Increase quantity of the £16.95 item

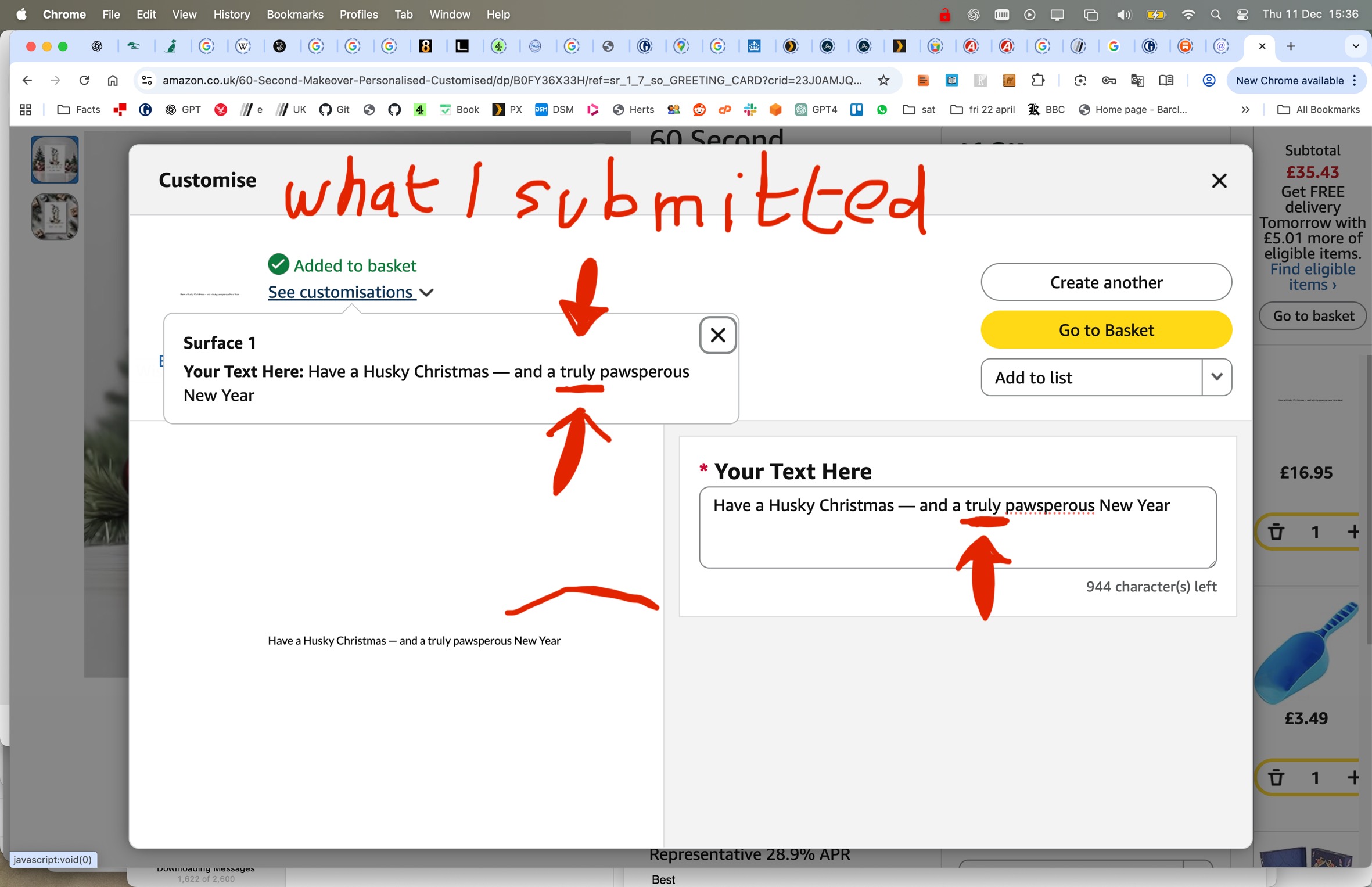click(1353, 532)
